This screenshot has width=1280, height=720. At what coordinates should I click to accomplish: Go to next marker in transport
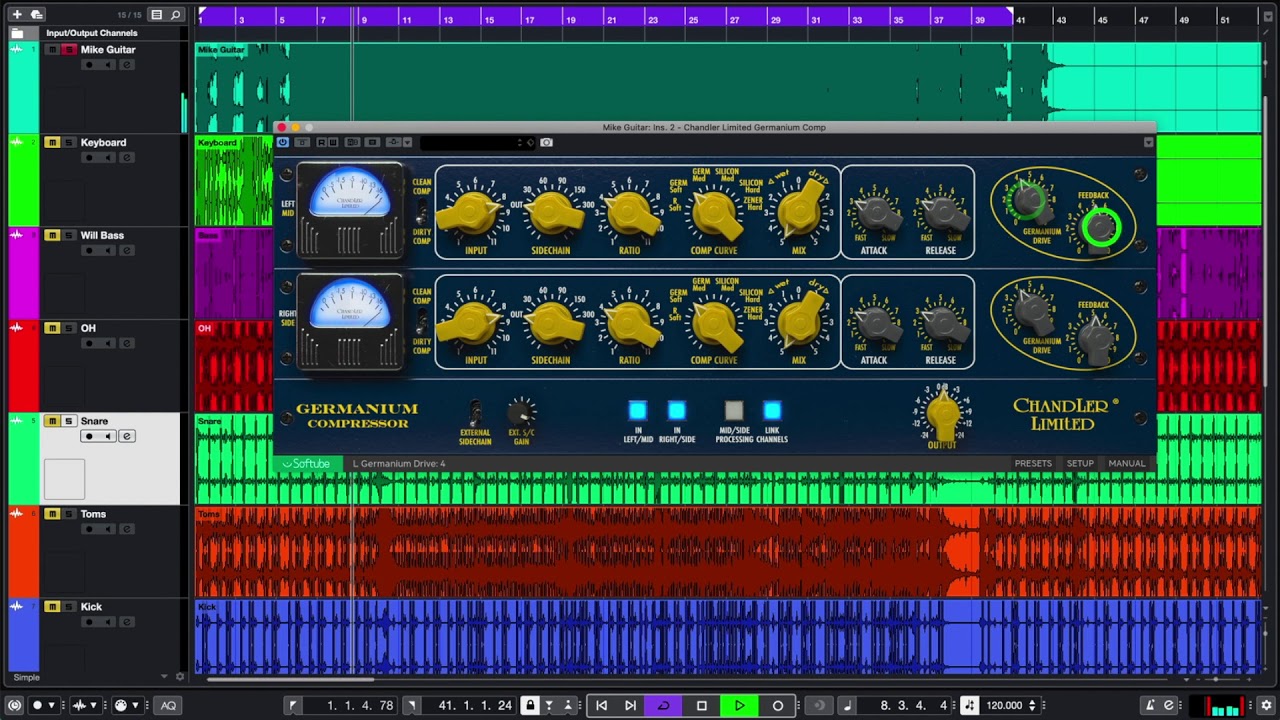(630, 706)
